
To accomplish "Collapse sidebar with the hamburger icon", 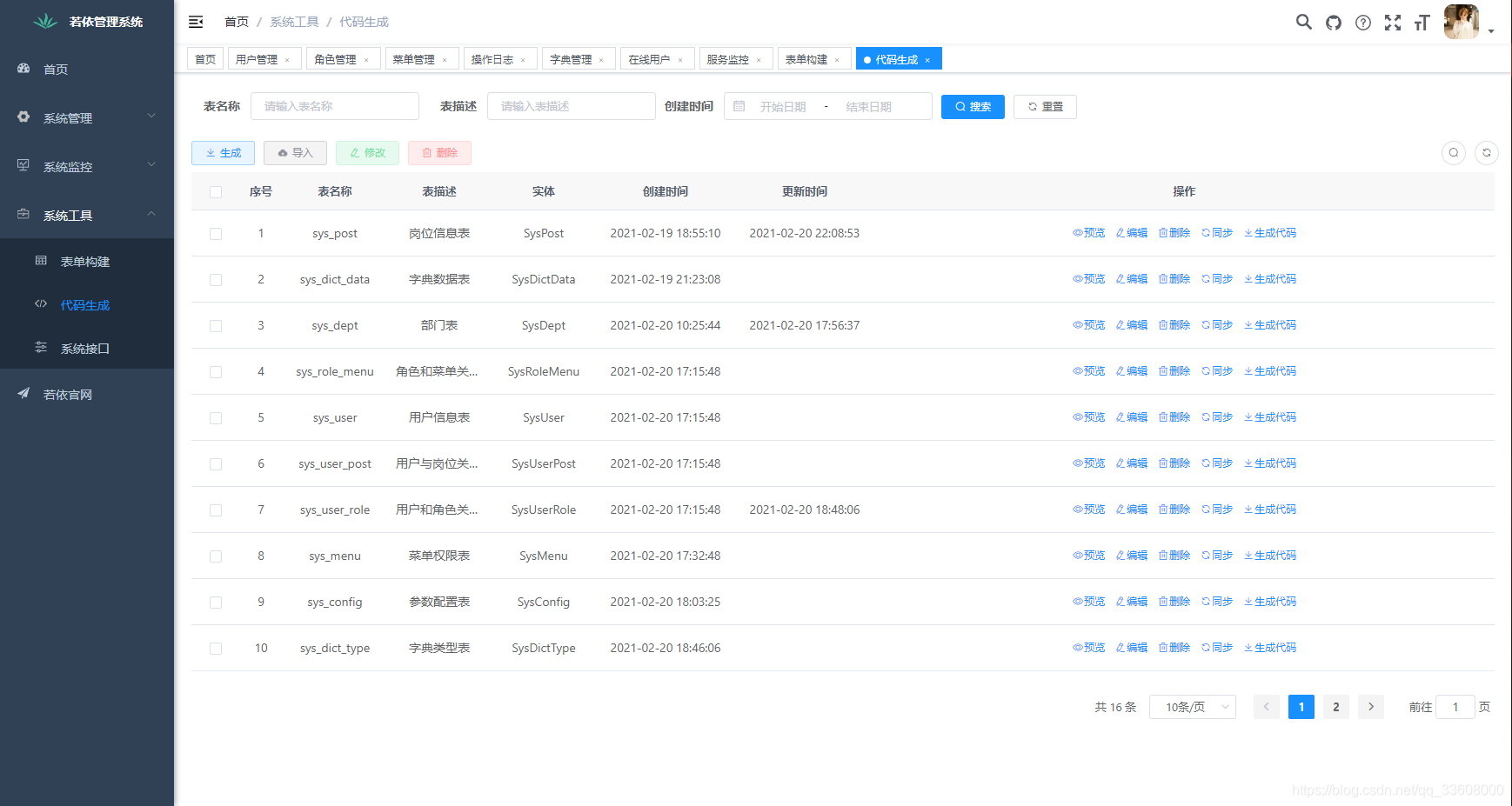I will point(196,22).
